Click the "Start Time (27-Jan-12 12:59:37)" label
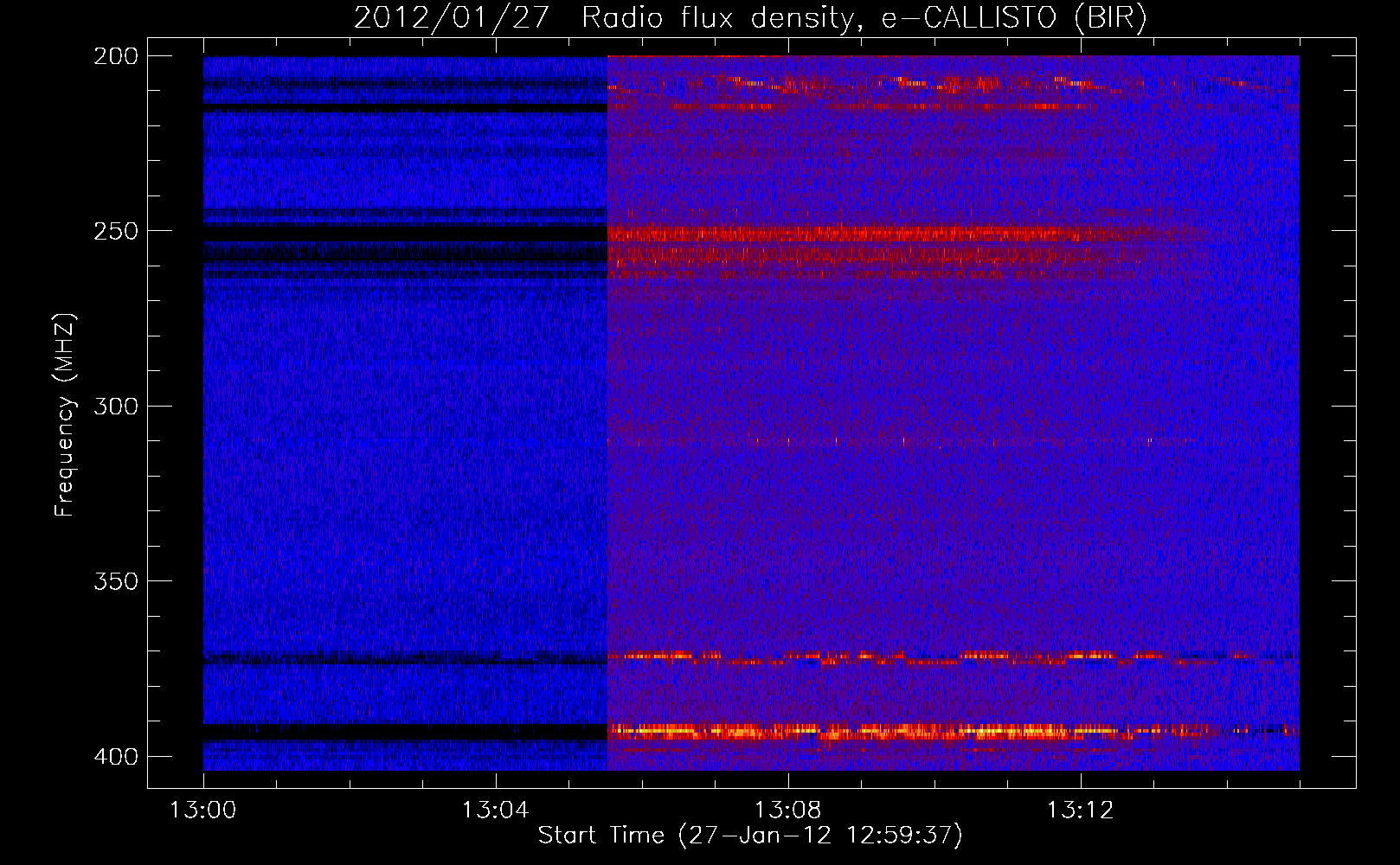This screenshot has width=1400, height=865. tap(750, 836)
